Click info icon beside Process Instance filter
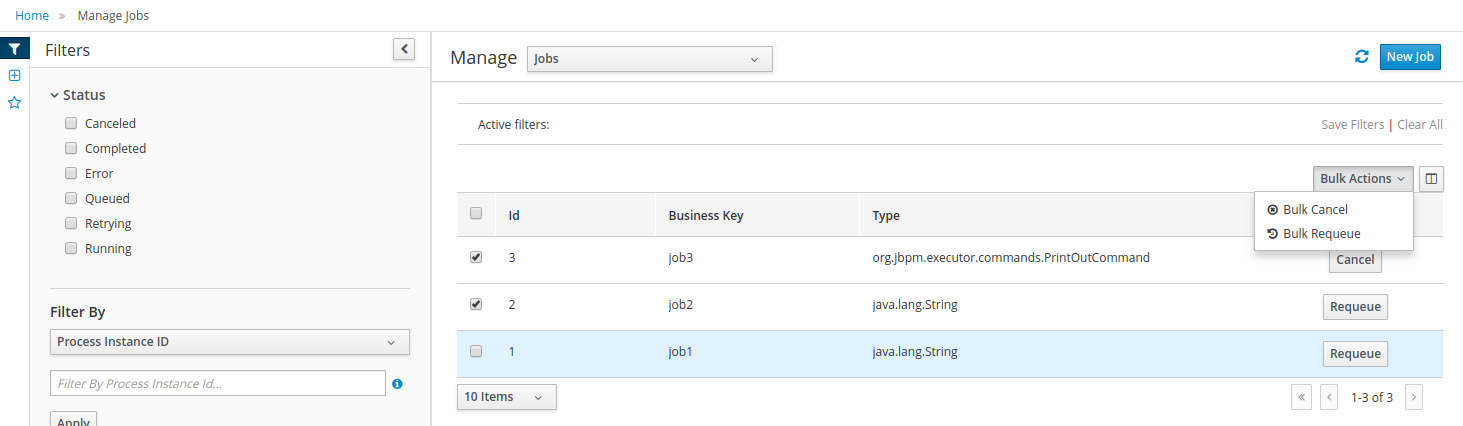 pyautogui.click(x=397, y=383)
